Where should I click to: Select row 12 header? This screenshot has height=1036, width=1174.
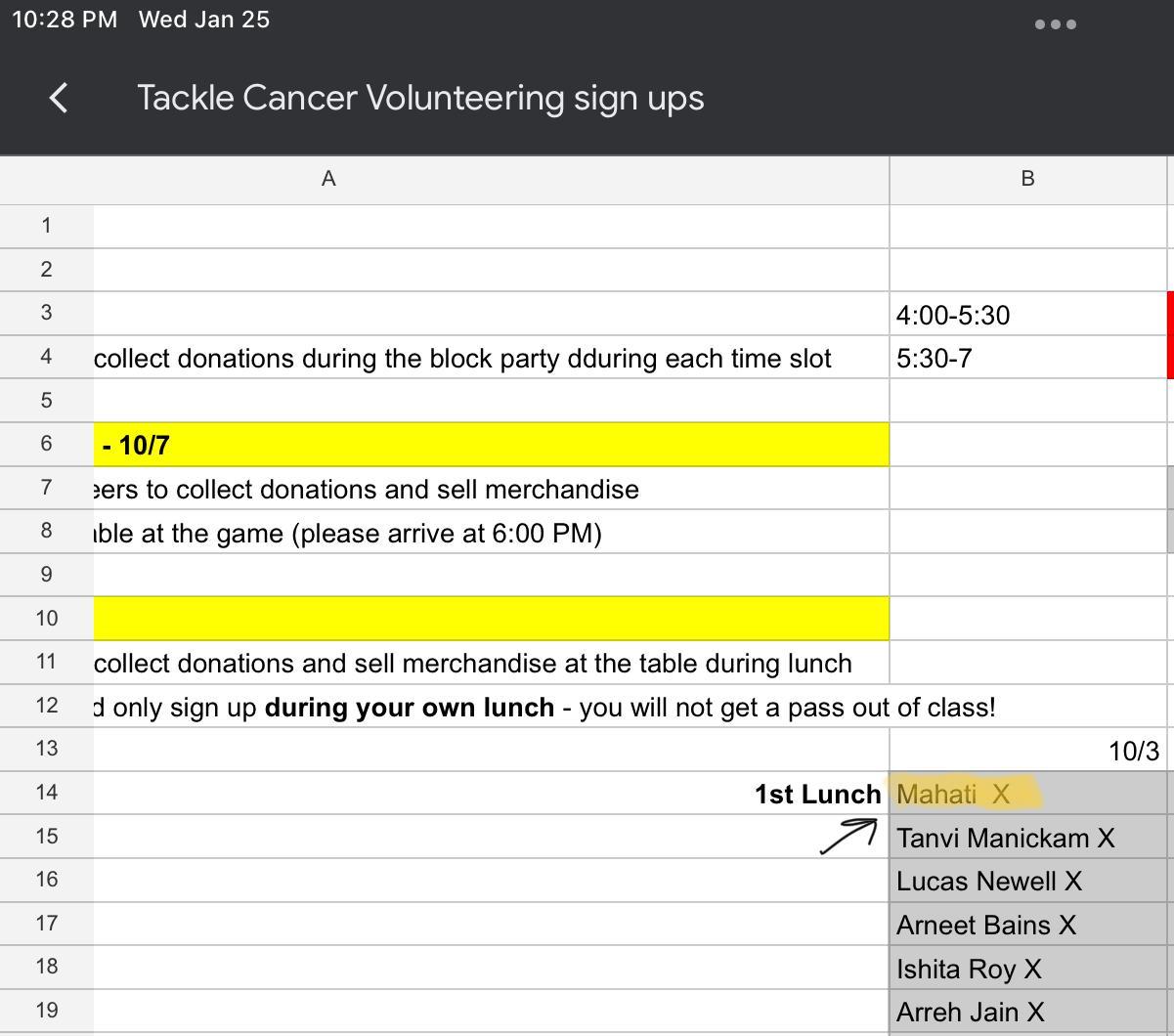[46, 706]
